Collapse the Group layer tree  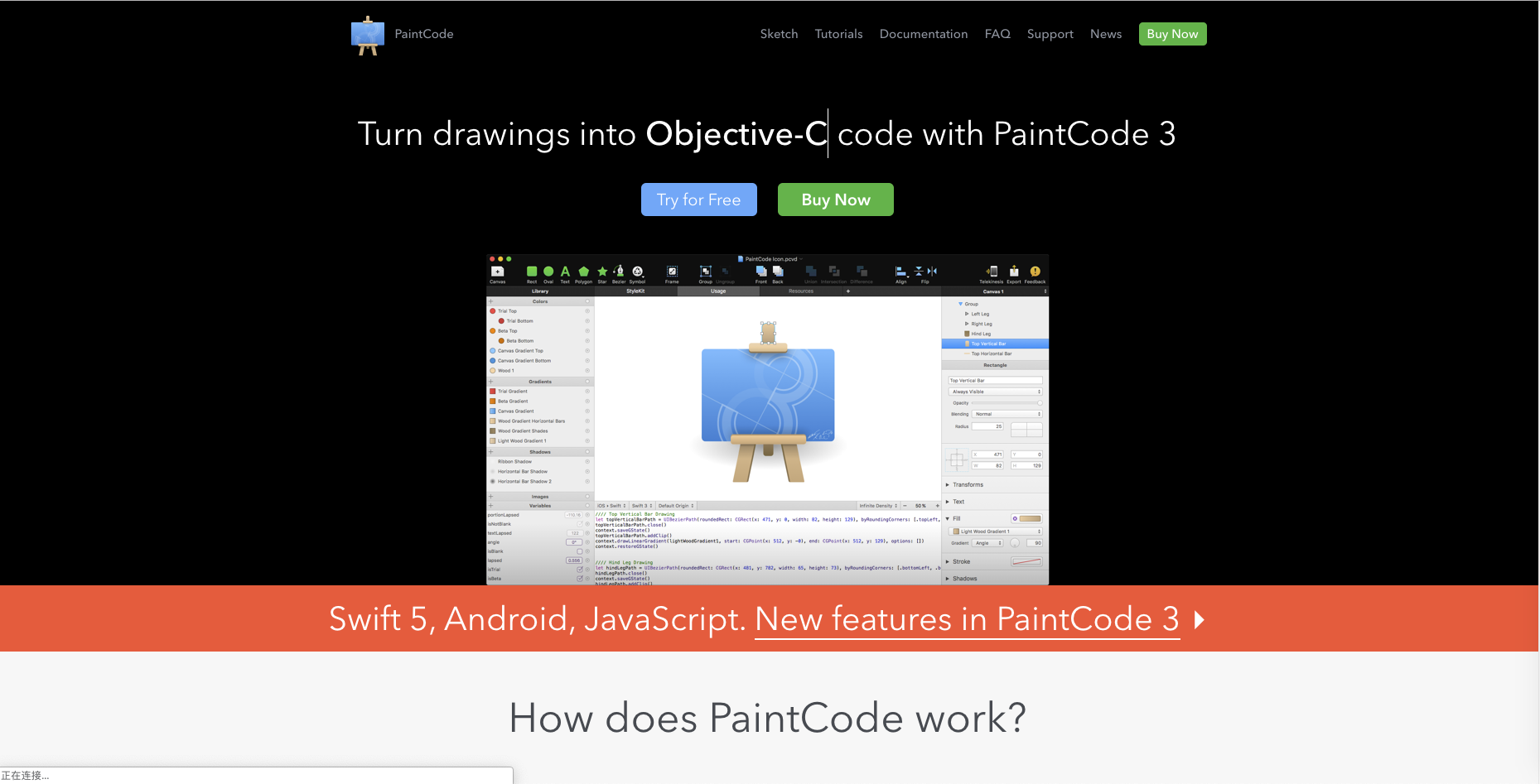pyautogui.click(x=960, y=304)
